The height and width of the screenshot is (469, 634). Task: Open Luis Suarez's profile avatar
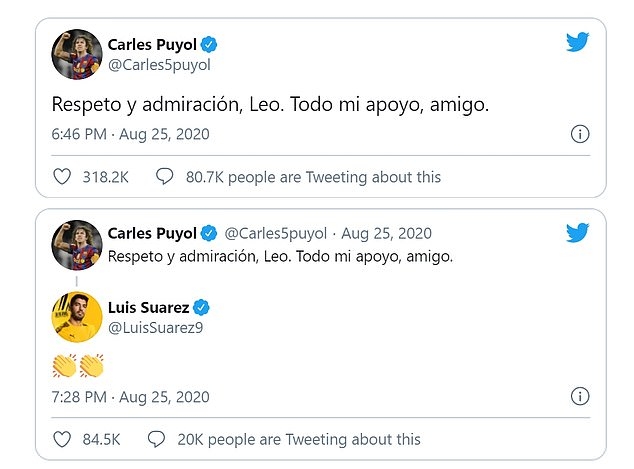click(x=76, y=316)
